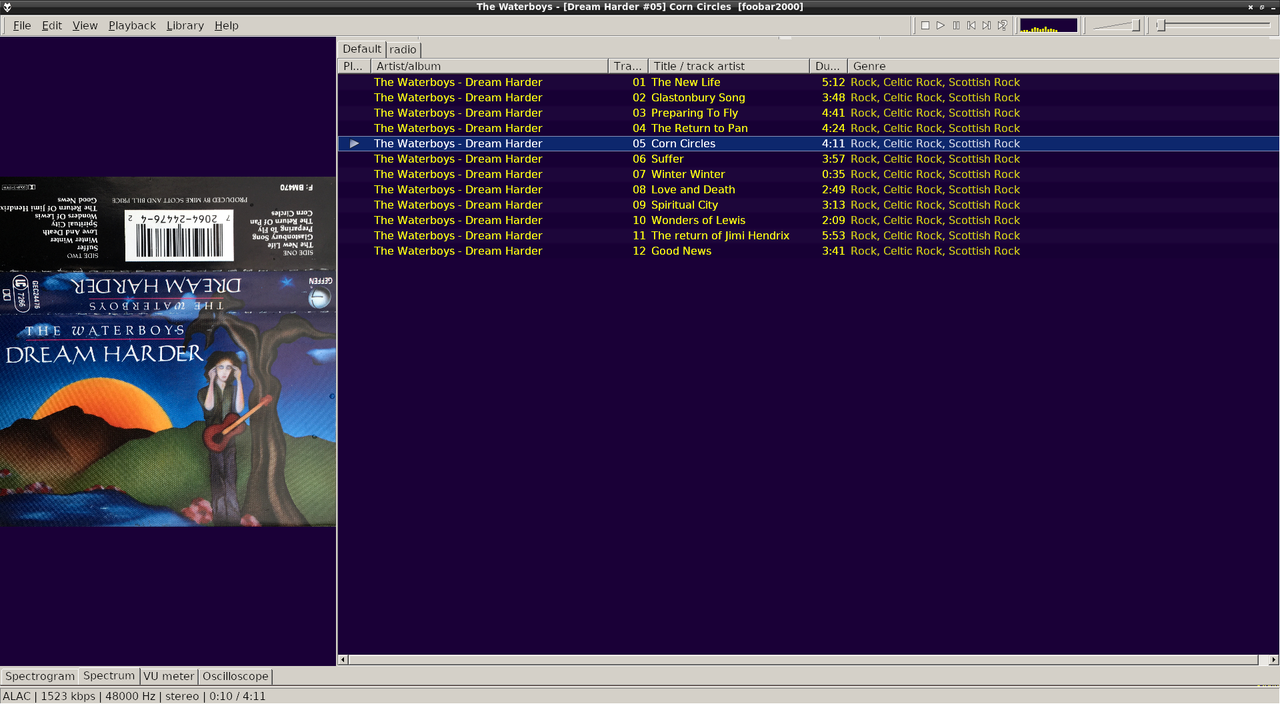Select track 01 The New Life
Viewport: 1280px width, 704px height.
pos(808,82)
